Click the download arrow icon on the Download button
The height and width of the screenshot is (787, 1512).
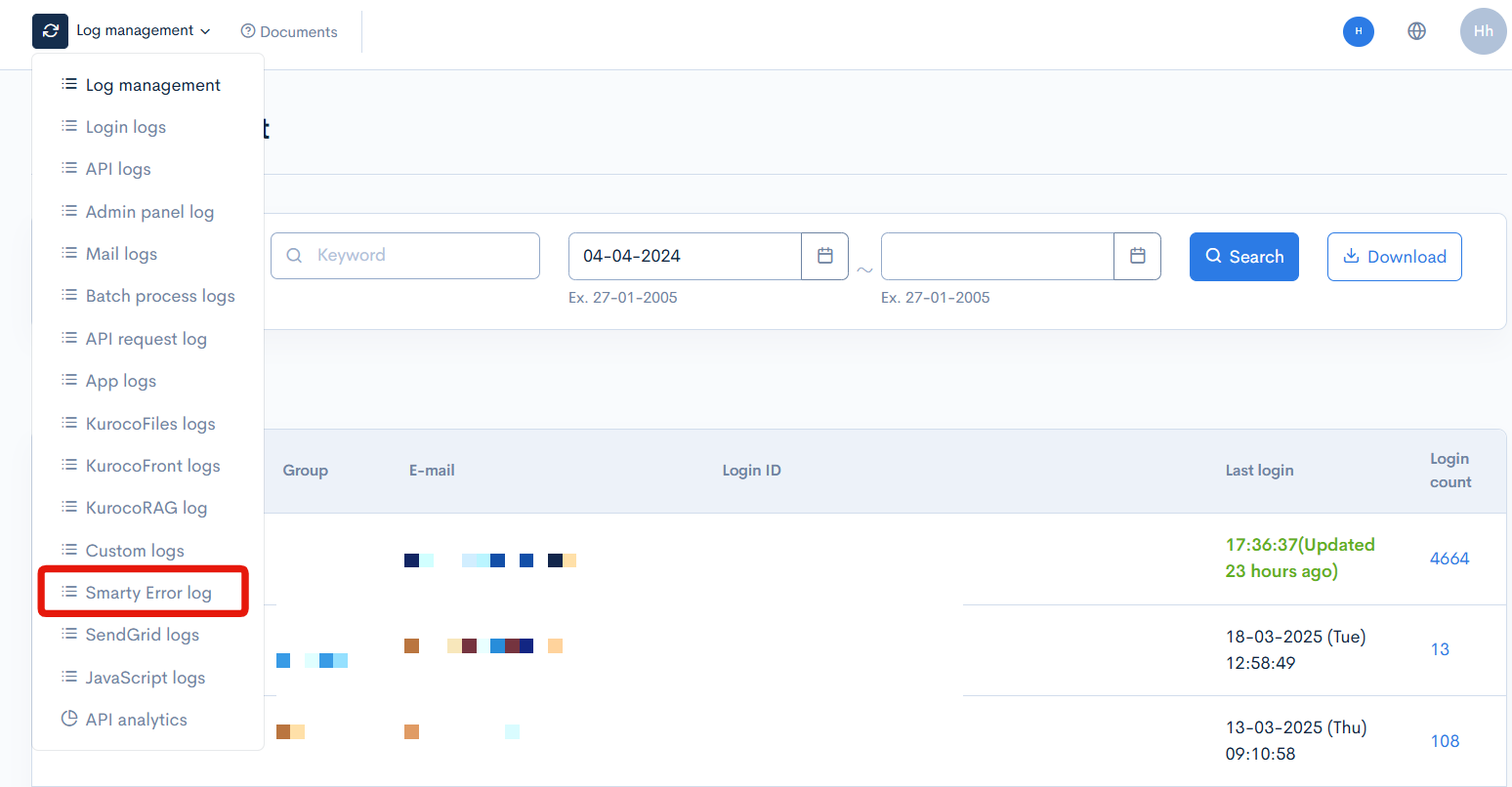click(1351, 256)
